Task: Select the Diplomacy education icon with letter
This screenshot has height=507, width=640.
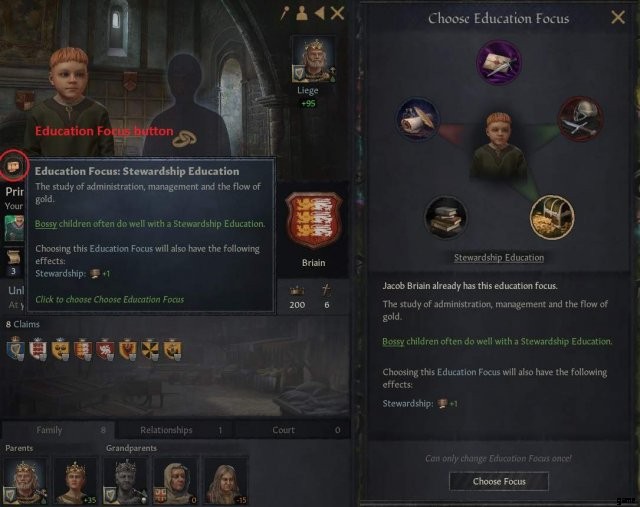Action: (x=498, y=62)
